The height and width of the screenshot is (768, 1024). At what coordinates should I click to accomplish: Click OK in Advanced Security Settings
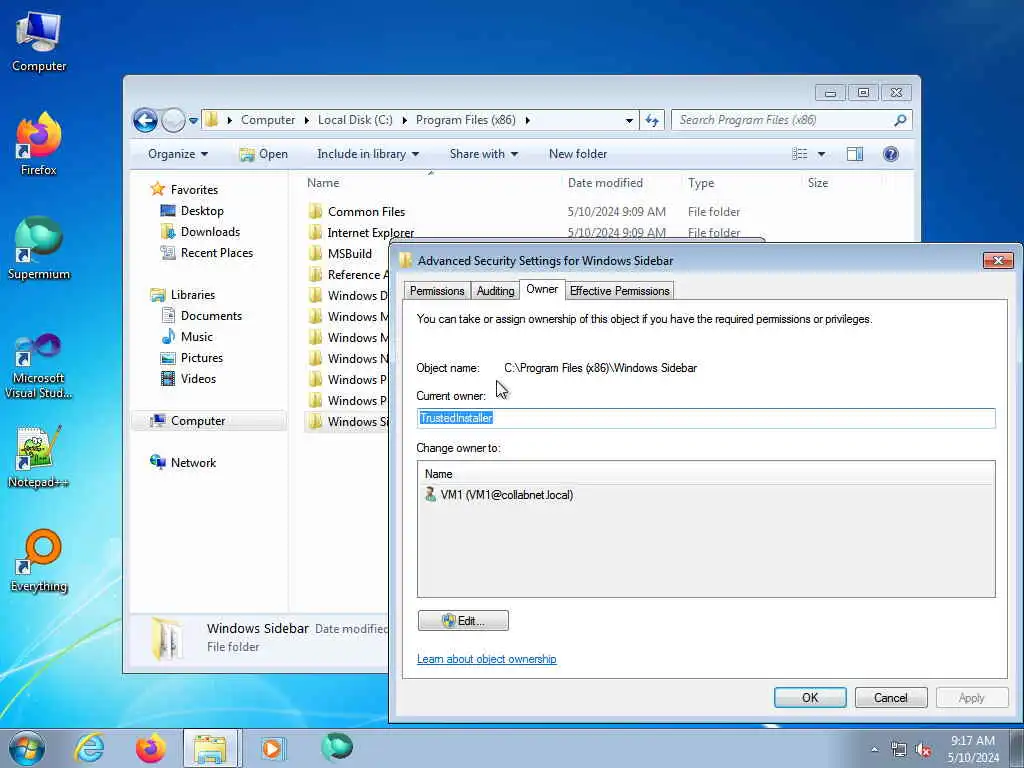click(810, 697)
